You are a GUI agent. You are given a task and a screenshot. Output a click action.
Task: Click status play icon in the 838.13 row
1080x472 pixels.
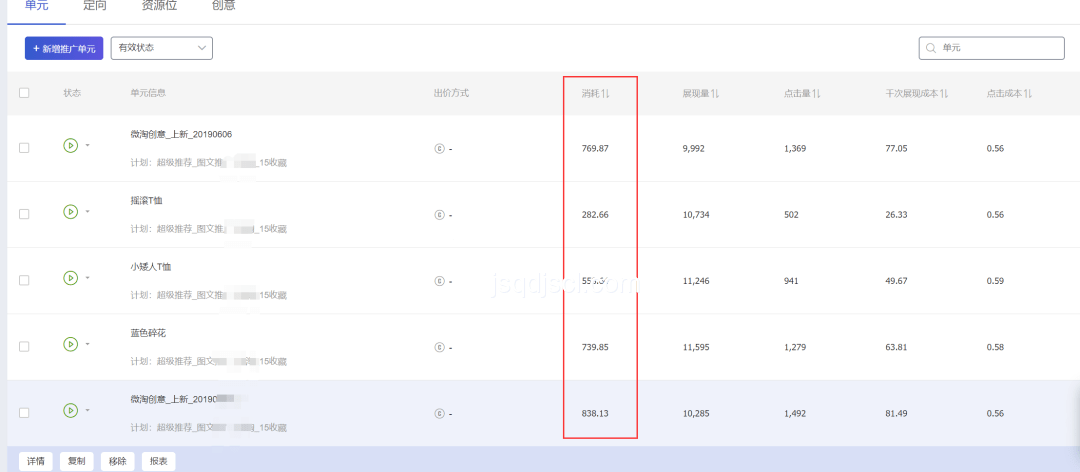(x=70, y=410)
